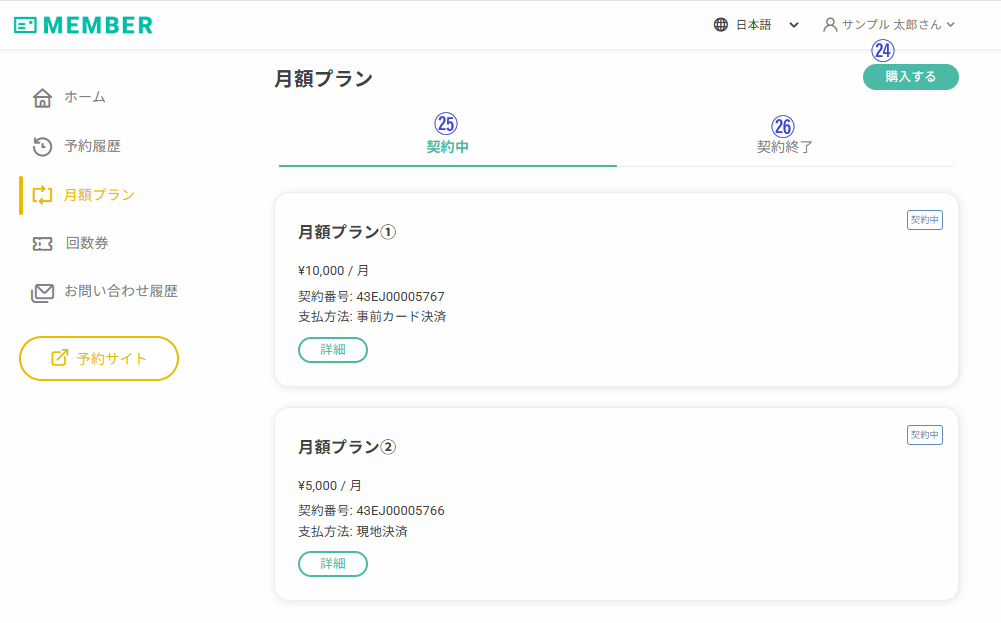Screen dimensions: 1001x623
Task: Click the chevron next to 日本語
Action: click(x=794, y=25)
